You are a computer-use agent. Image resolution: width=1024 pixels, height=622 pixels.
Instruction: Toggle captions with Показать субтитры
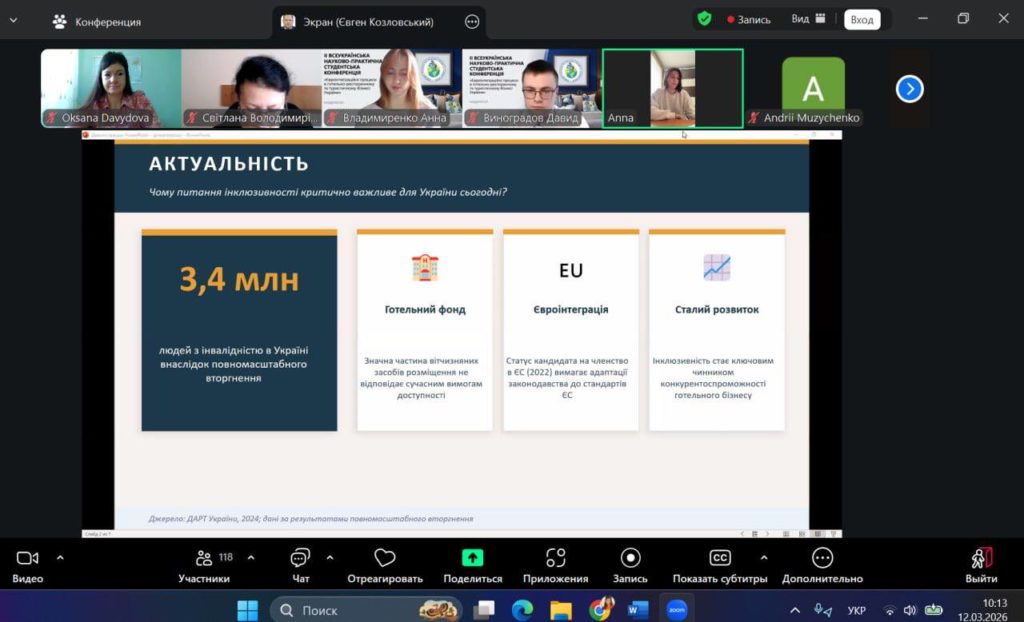(x=719, y=558)
